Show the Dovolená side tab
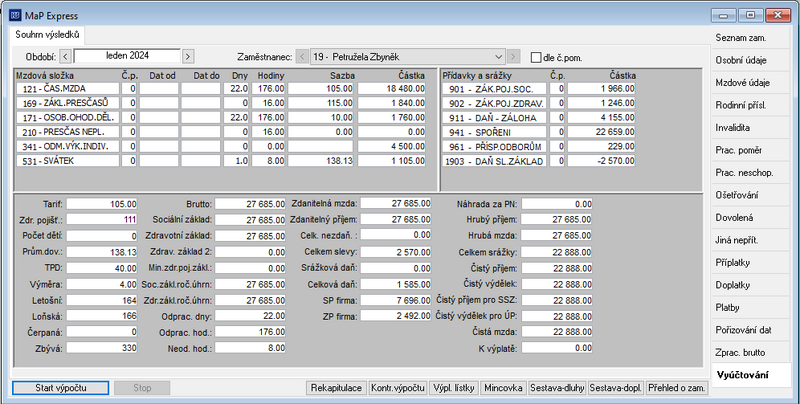Image resolution: width=800 pixels, height=404 pixels. [751, 217]
